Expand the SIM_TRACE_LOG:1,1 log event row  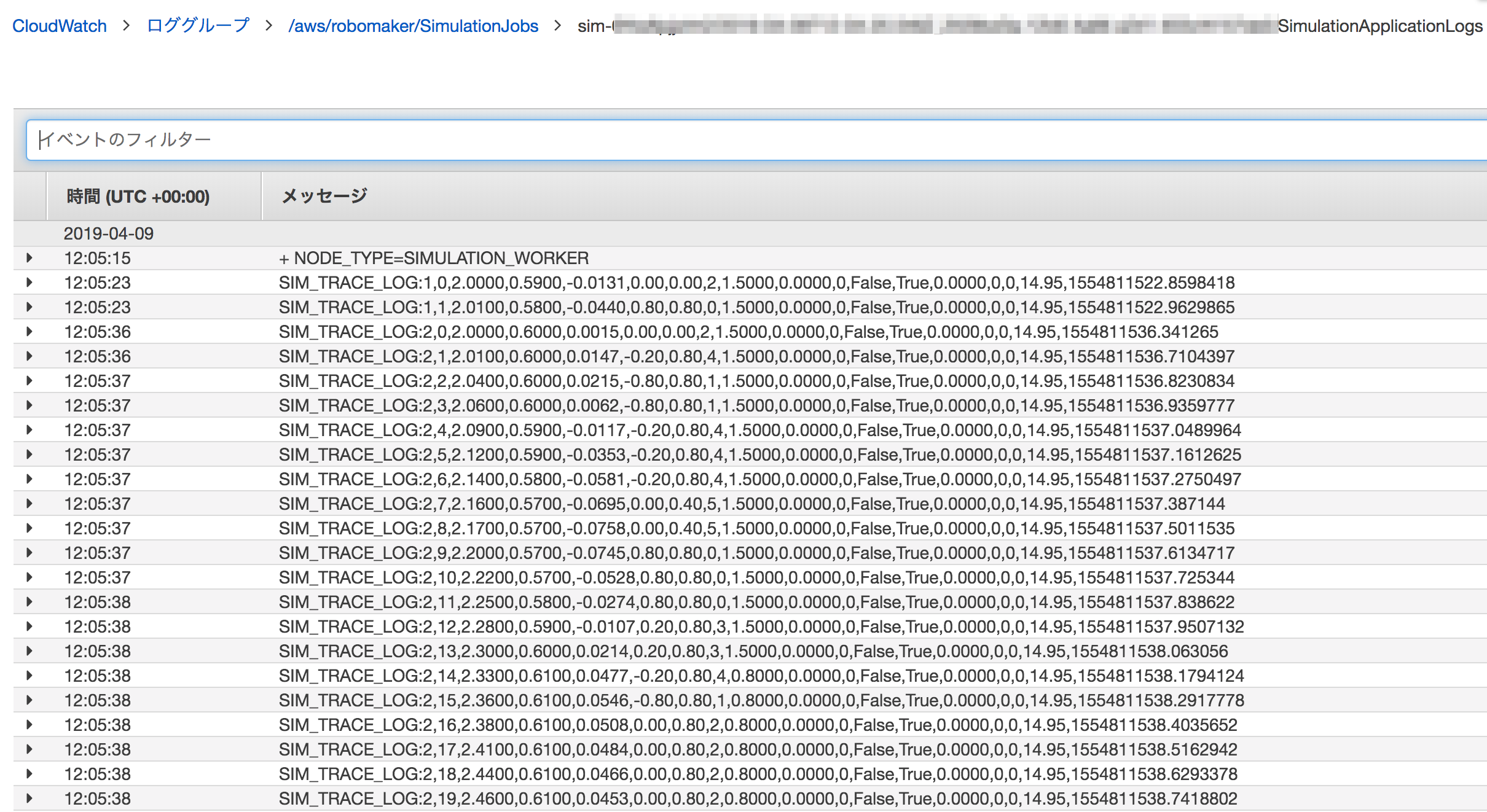click(29, 307)
